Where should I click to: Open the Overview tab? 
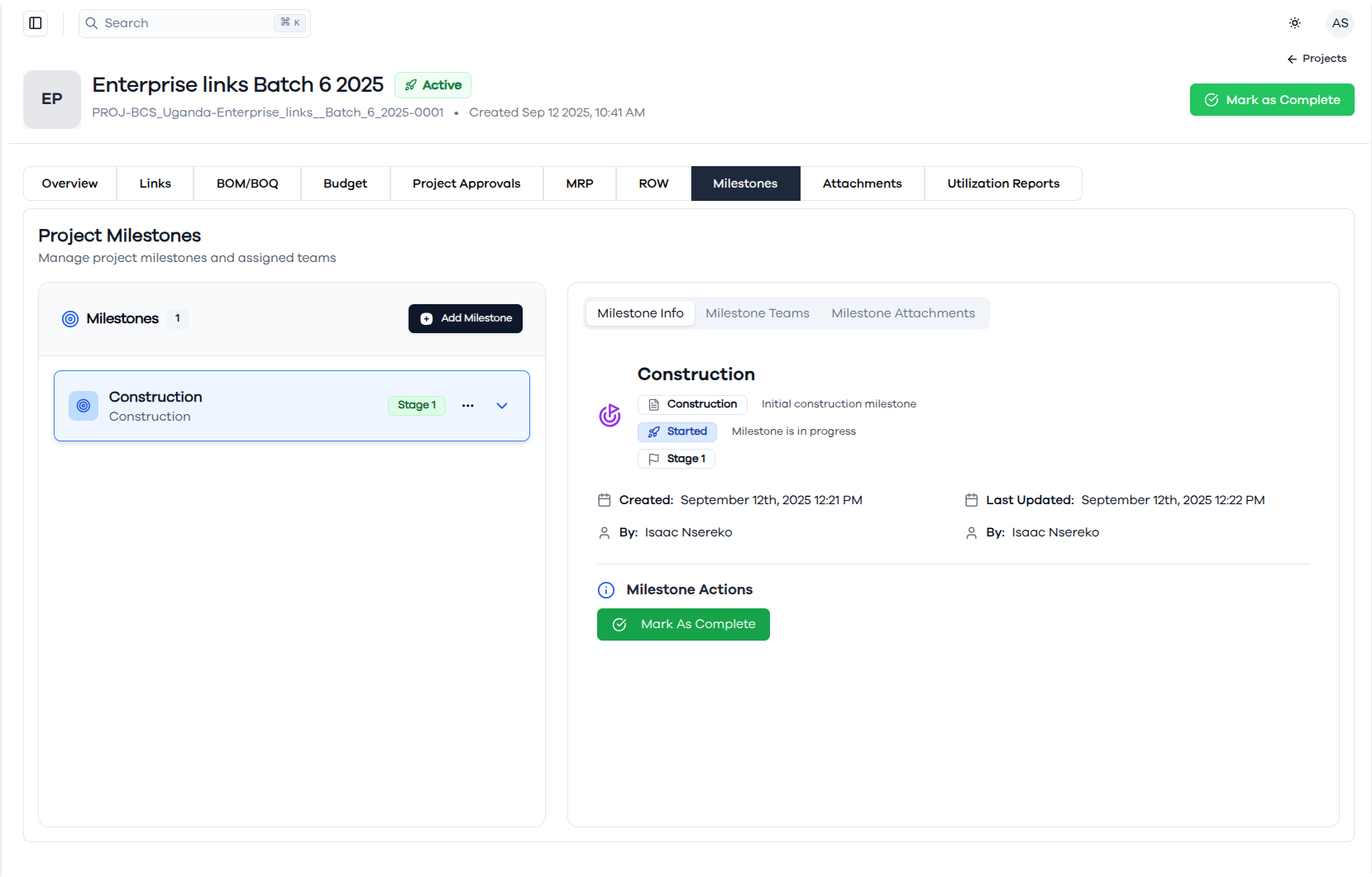(x=70, y=184)
